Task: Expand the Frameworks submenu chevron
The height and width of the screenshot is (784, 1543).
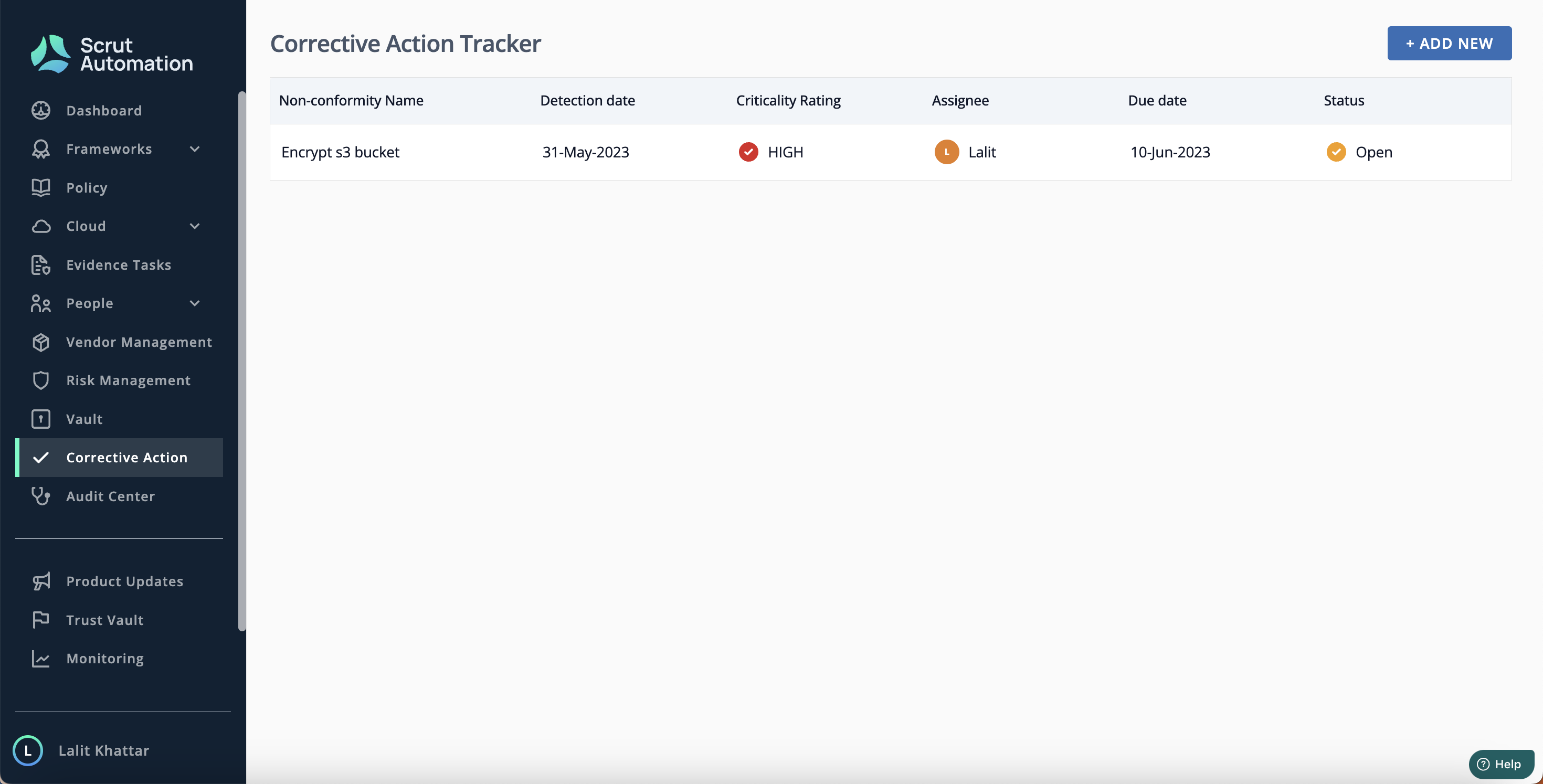Action: (195, 149)
